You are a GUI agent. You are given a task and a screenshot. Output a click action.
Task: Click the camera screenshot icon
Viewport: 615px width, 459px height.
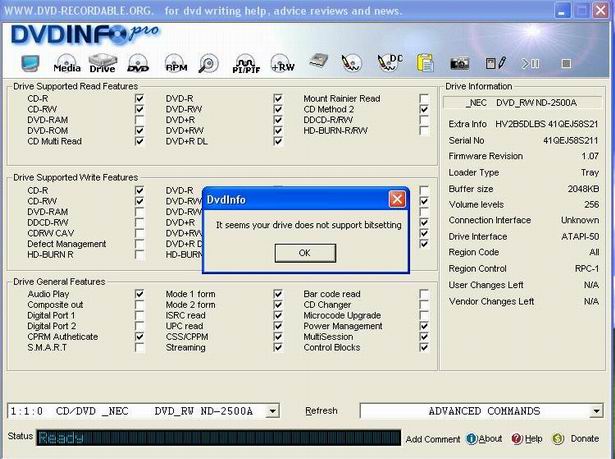click(459, 64)
